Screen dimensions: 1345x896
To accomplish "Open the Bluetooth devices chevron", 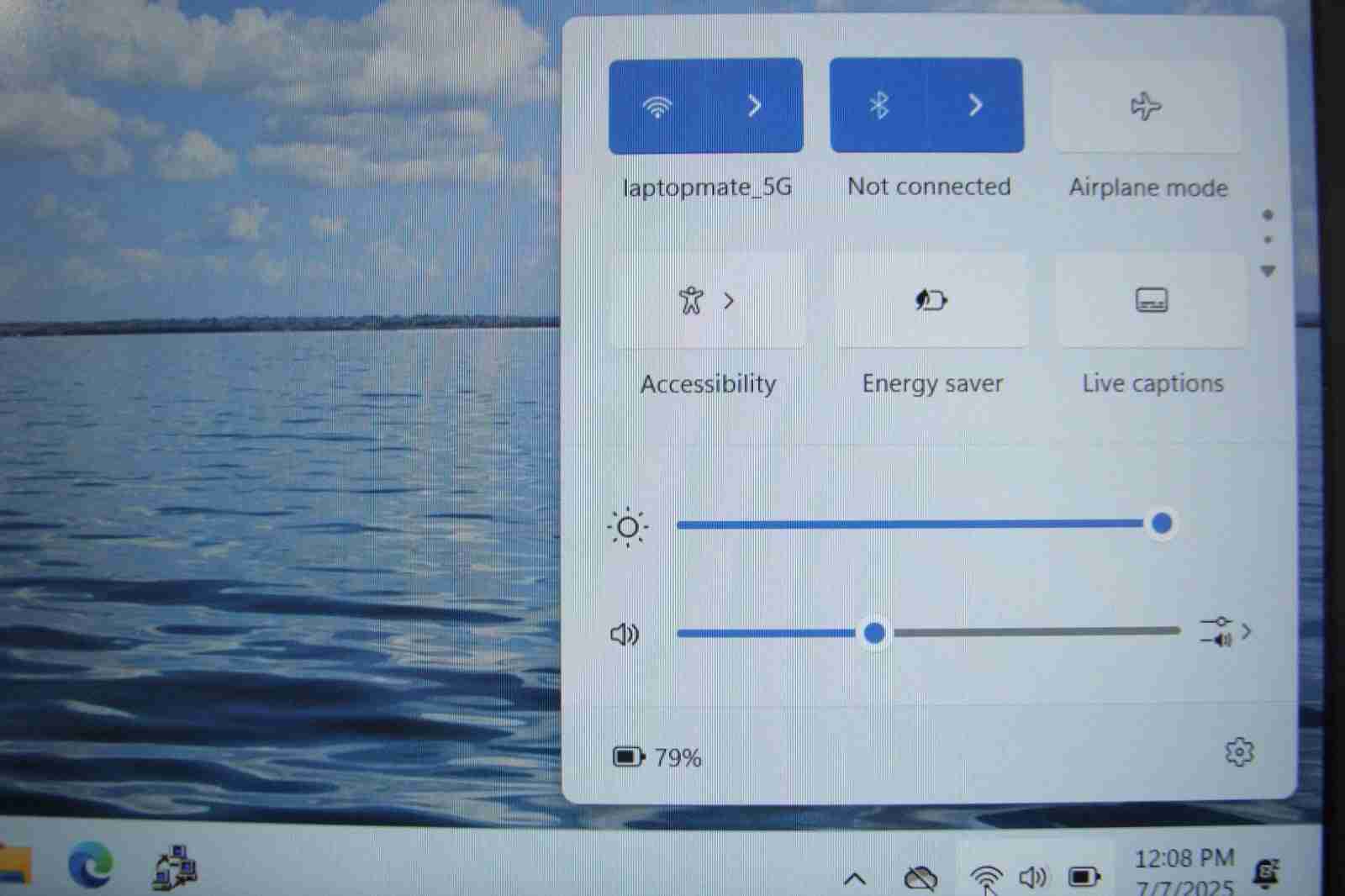I will pos(975,106).
